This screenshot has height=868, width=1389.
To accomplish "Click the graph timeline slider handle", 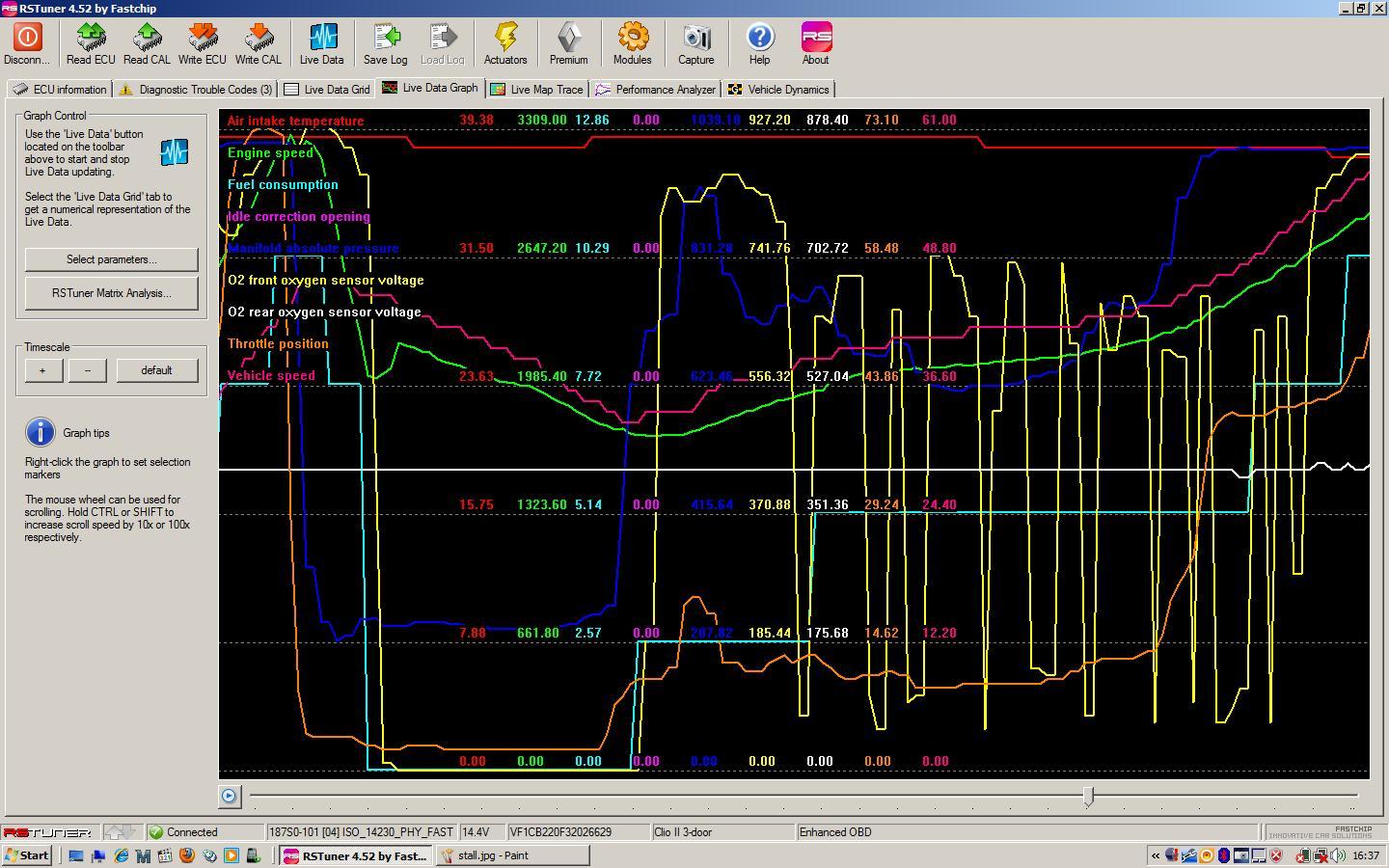I will (1088, 796).
